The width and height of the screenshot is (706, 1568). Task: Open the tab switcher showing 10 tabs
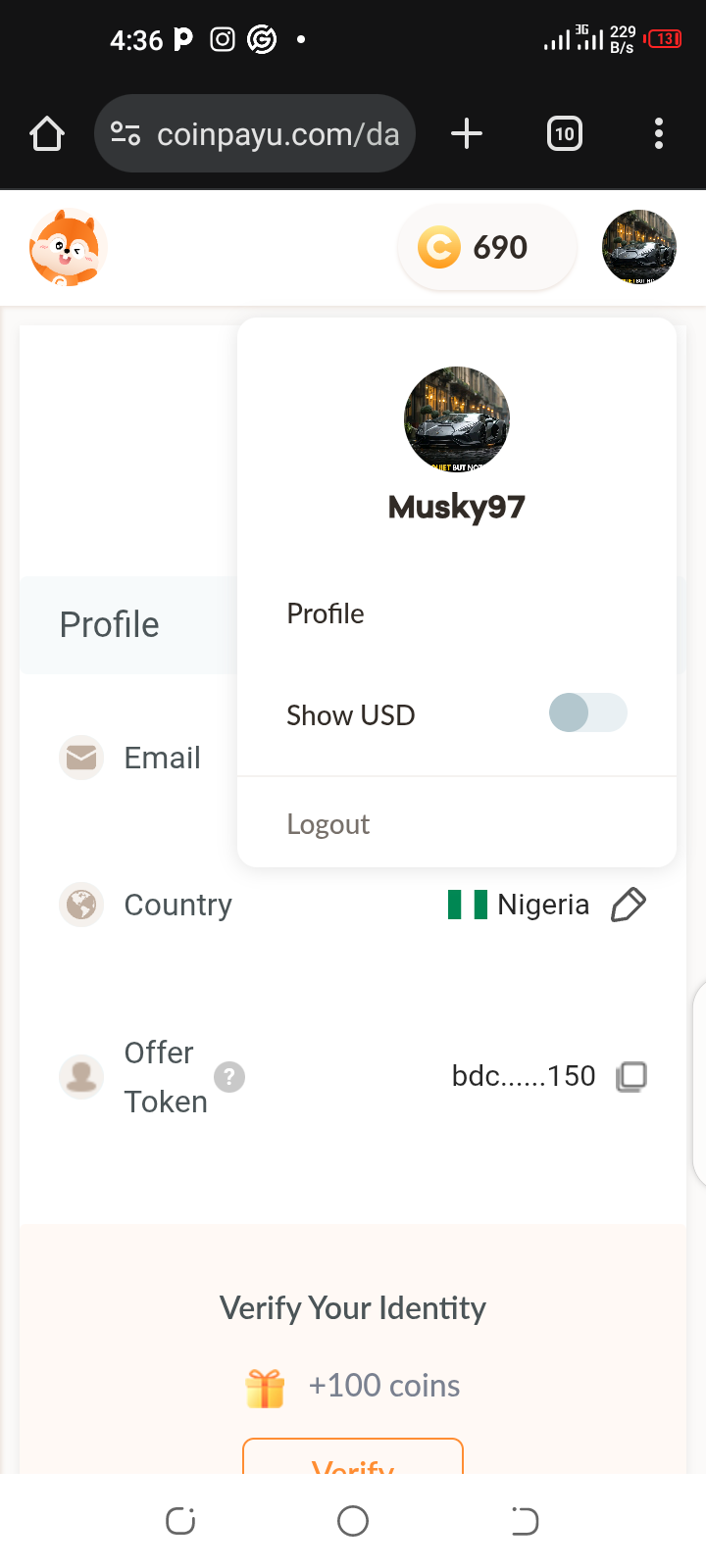[565, 133]
